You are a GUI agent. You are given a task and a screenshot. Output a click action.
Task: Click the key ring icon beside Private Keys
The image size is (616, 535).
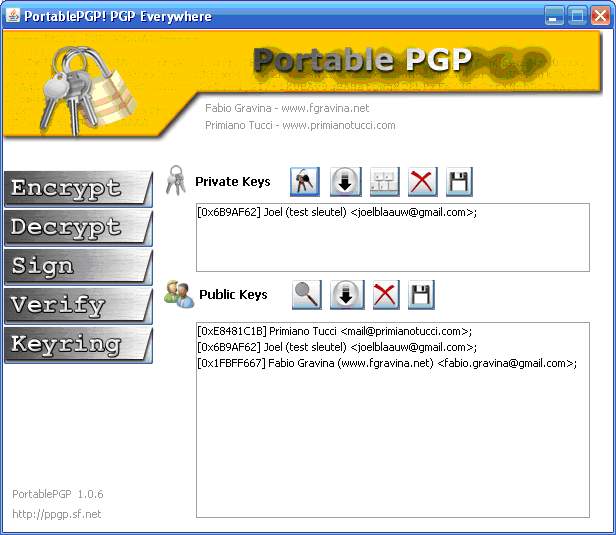[176, 180]
